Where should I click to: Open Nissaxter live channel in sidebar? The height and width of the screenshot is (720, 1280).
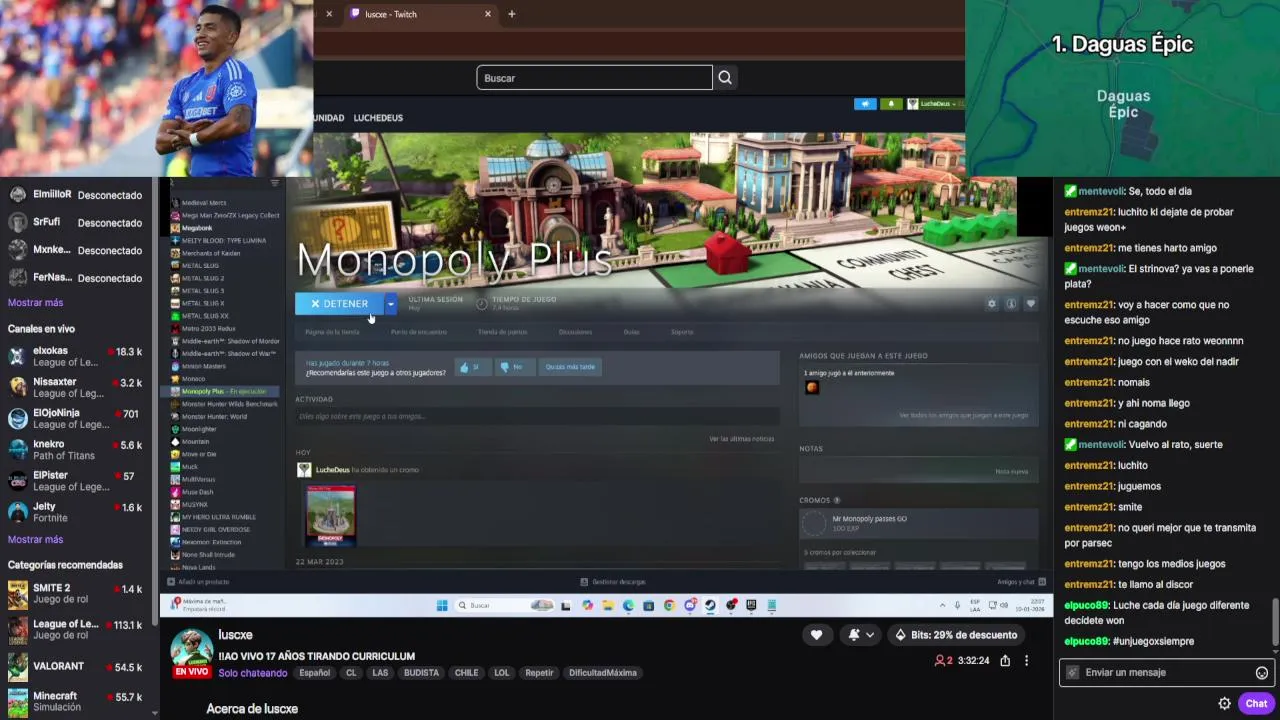pos(77,388)
